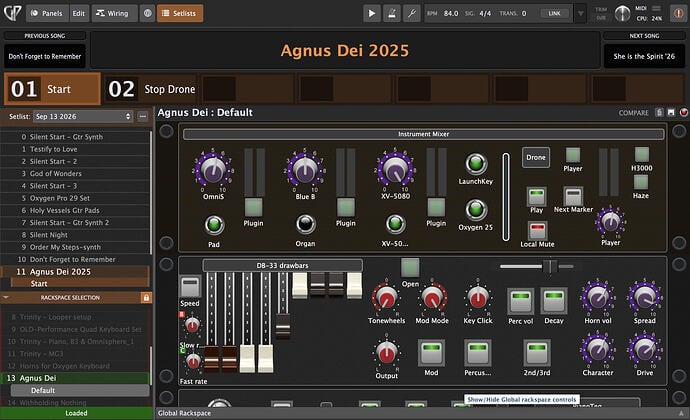The image size is (690, 420).
Task: Toggle the Haze button
Action: [x=641, y=182]
